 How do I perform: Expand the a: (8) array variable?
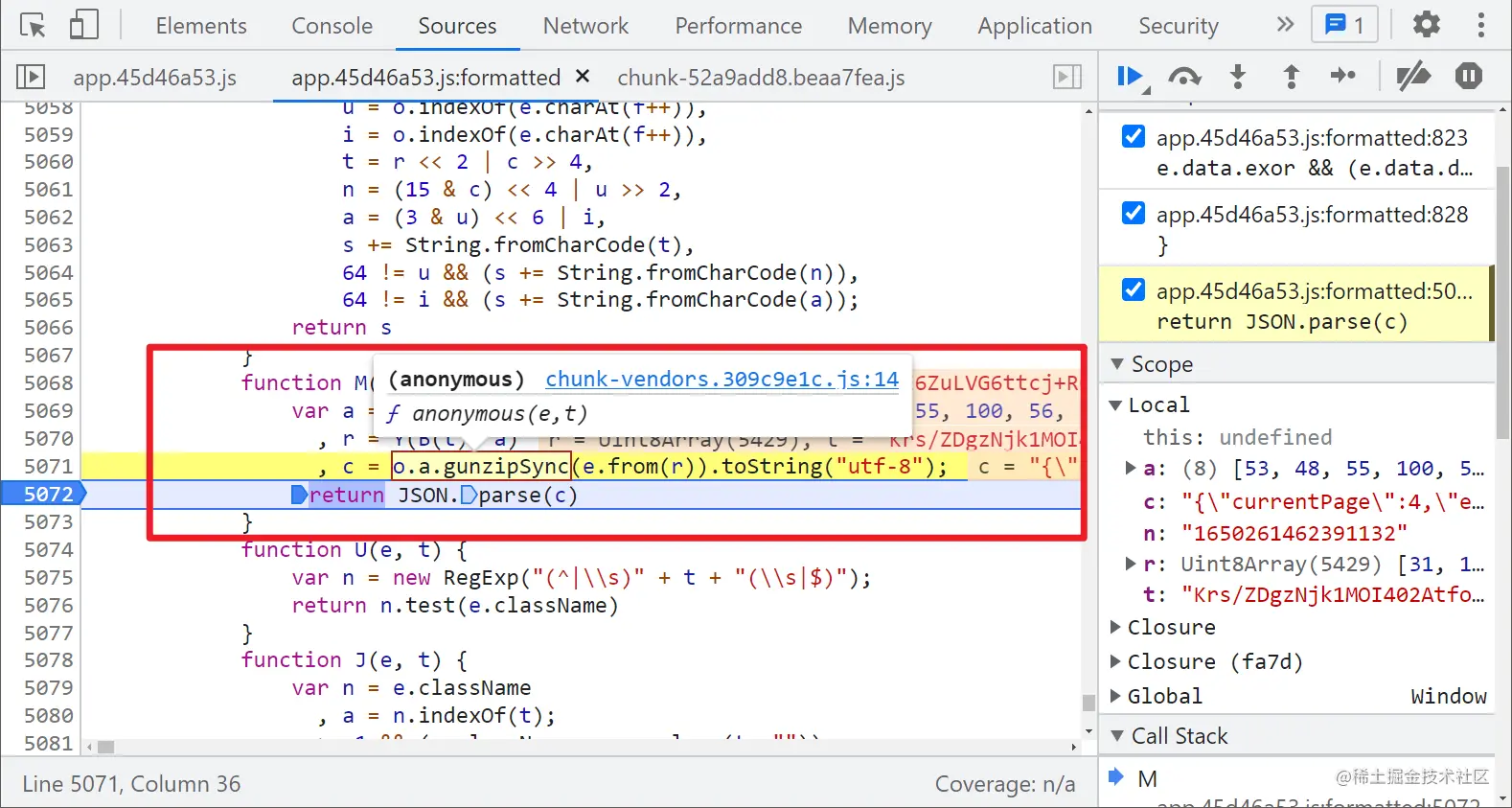point(1132,469)
